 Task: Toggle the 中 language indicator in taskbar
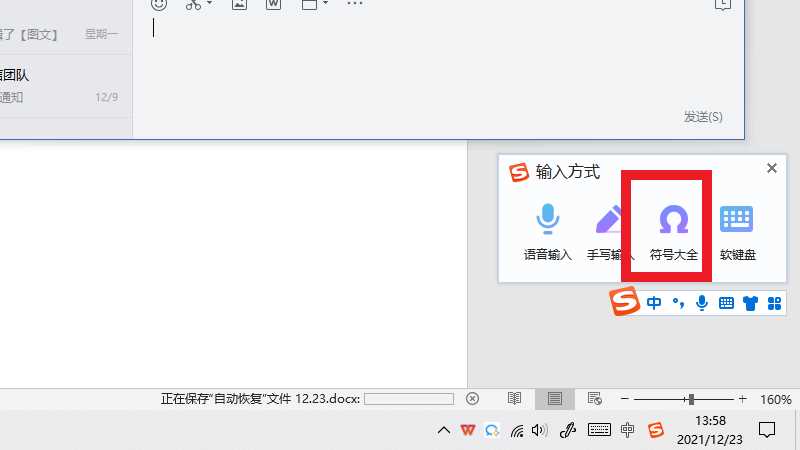click(628, 430)
